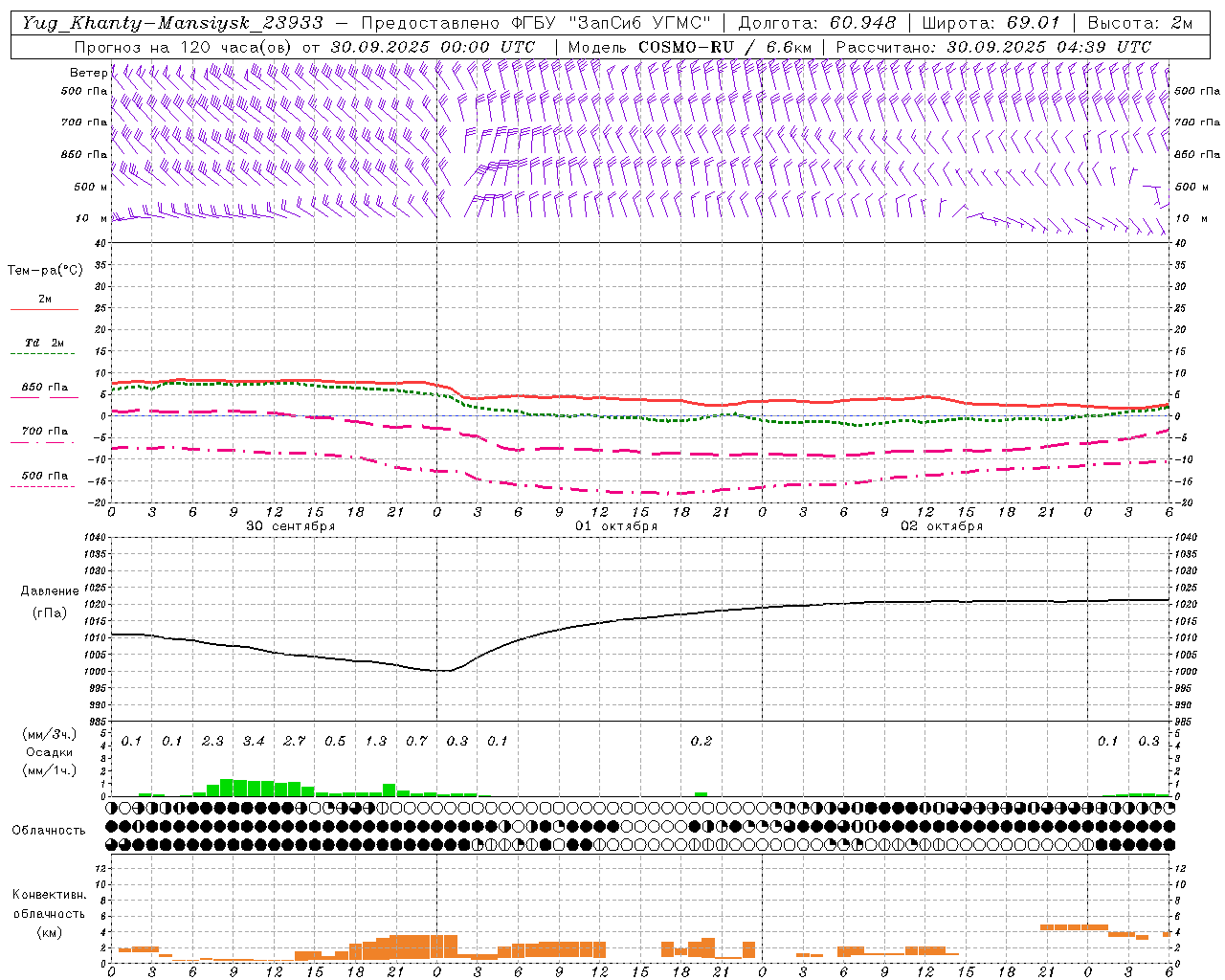This screenshot has height=980, width=1225.
Task: Select the start time 30.09.2025 00:00 UTC
Action: tap(433, 47)
